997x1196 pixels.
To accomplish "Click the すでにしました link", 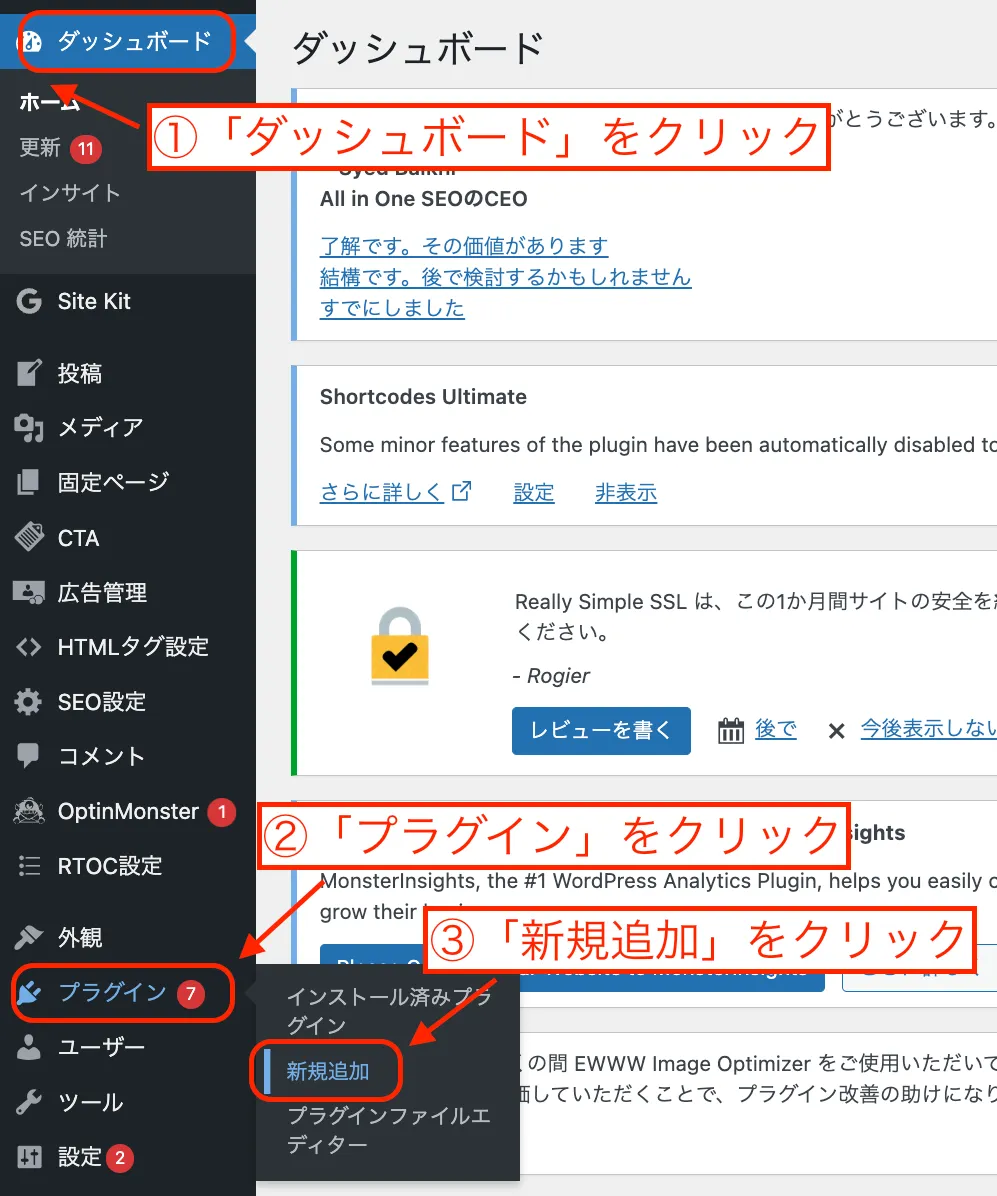I will pyautogui.click(x=392, y=308).
